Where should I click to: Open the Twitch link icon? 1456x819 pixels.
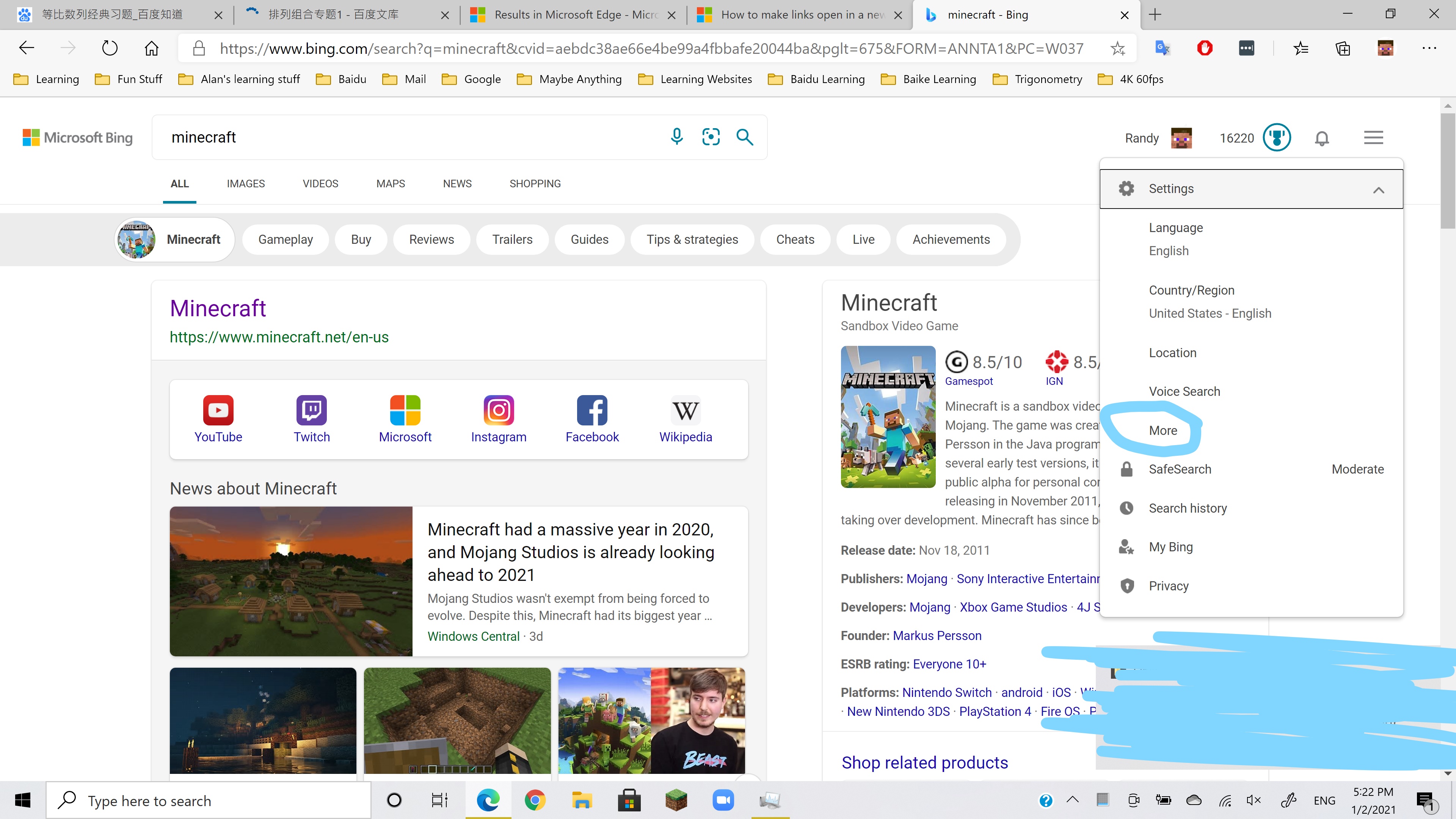coord(311,419)
